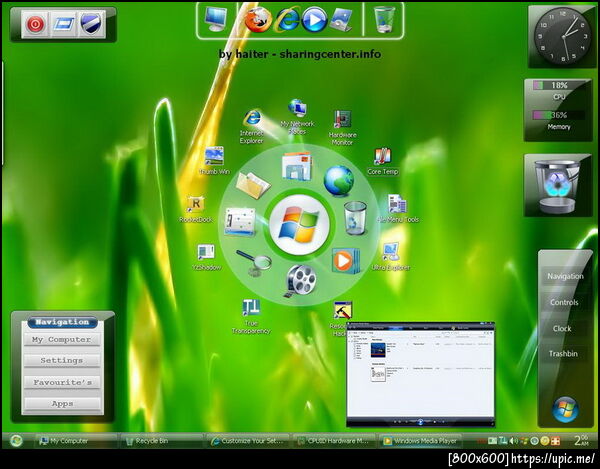600x469 pixels.
Task: Click the volume speaker icon in the system tray
Action: click(513, 441)
